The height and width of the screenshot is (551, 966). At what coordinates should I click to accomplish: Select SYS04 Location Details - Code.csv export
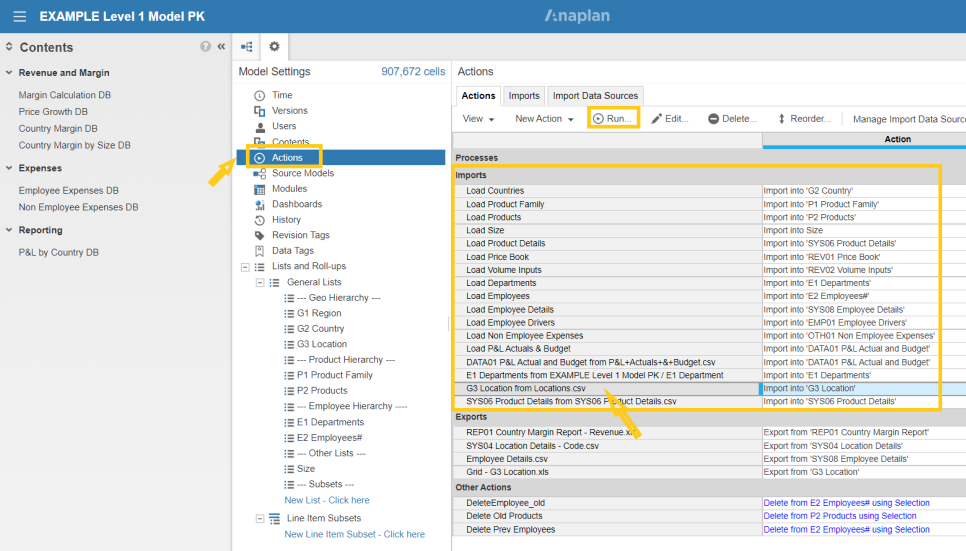(607, 446)
